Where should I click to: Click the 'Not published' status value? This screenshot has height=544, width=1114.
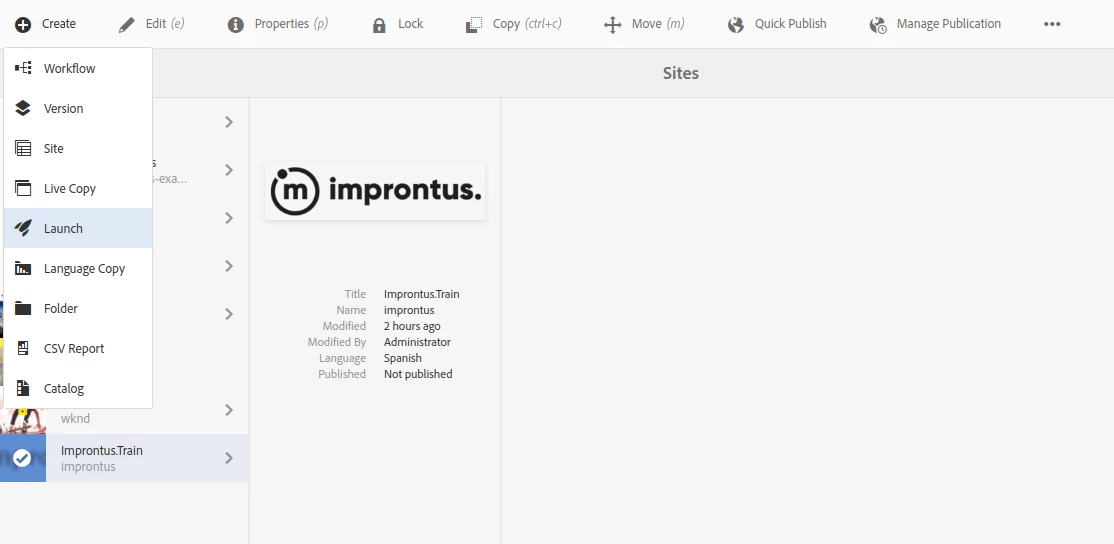coord(418,374)
